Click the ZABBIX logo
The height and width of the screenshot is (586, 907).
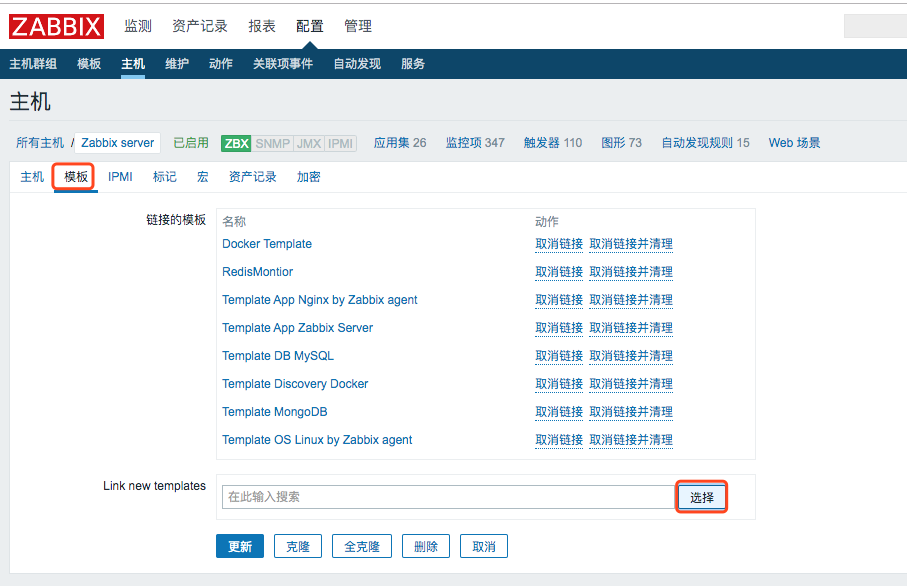(x=58, y=26)
